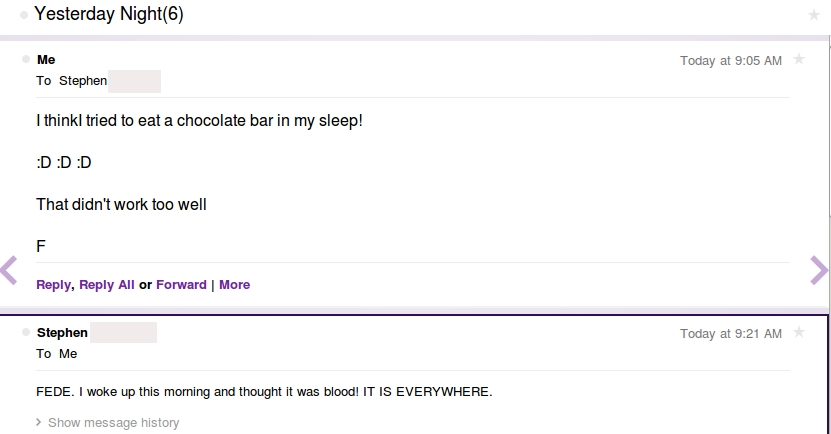The width and height of the screenshot is (831, 434).
Task: Click the Me sender name in first message
Action: pyautogui.click(x=46, y=60)
